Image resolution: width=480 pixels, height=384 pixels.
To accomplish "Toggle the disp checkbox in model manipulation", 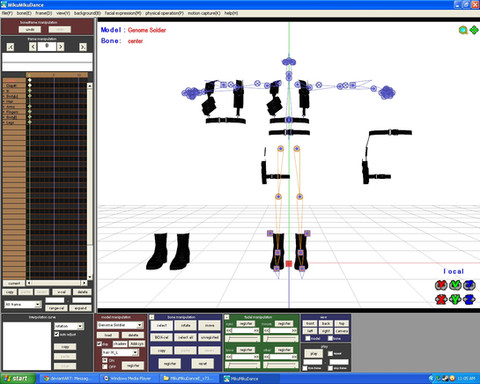I will [99, 344].
